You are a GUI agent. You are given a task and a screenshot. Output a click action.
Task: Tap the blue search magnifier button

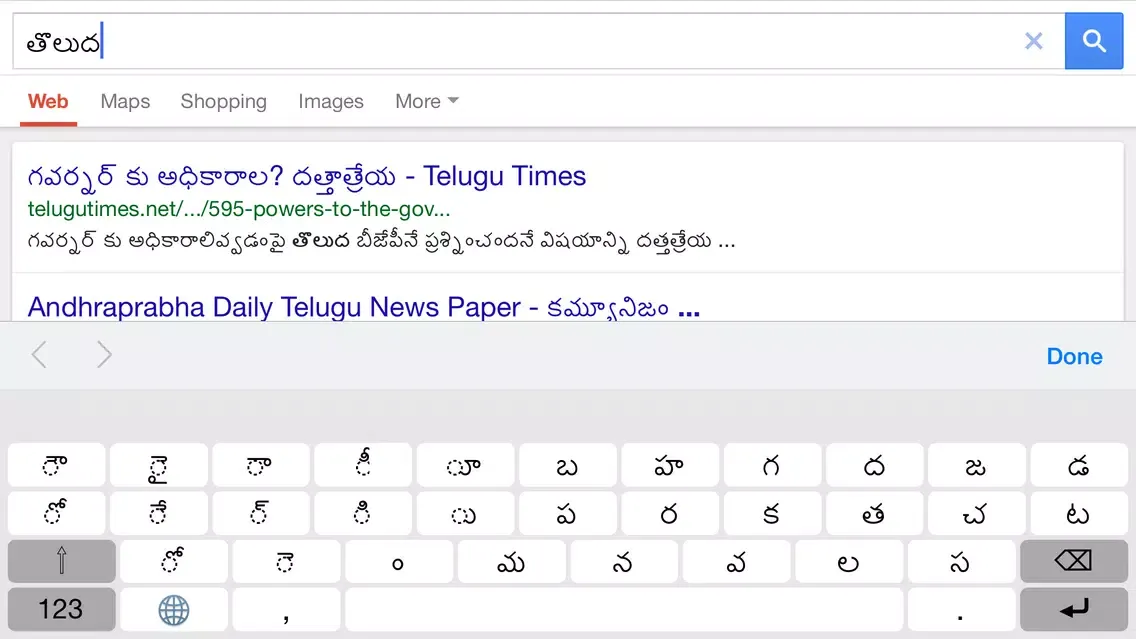(x=1093, y=41)
